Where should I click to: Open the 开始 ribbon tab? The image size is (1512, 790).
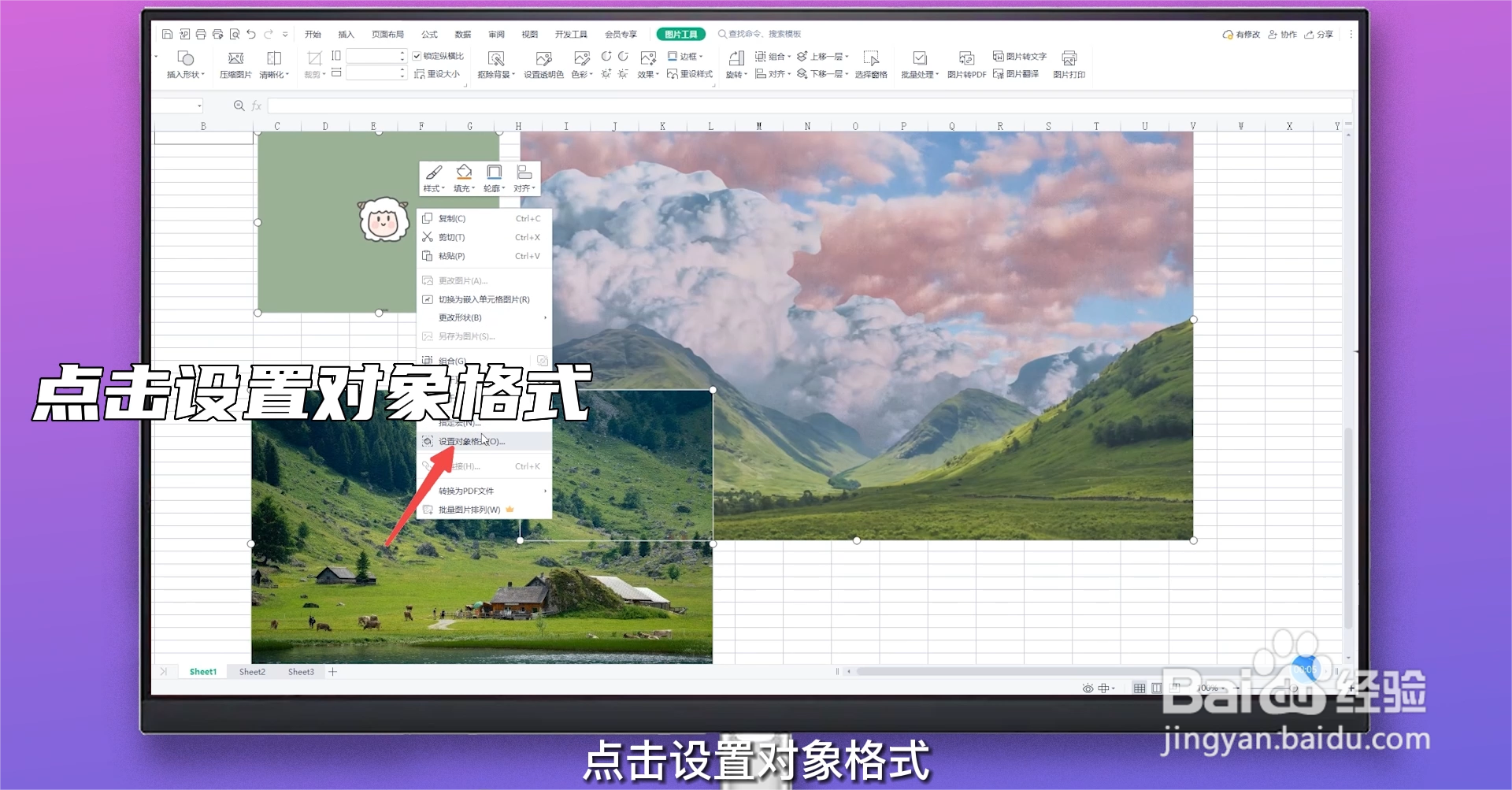tap(313, 34)
